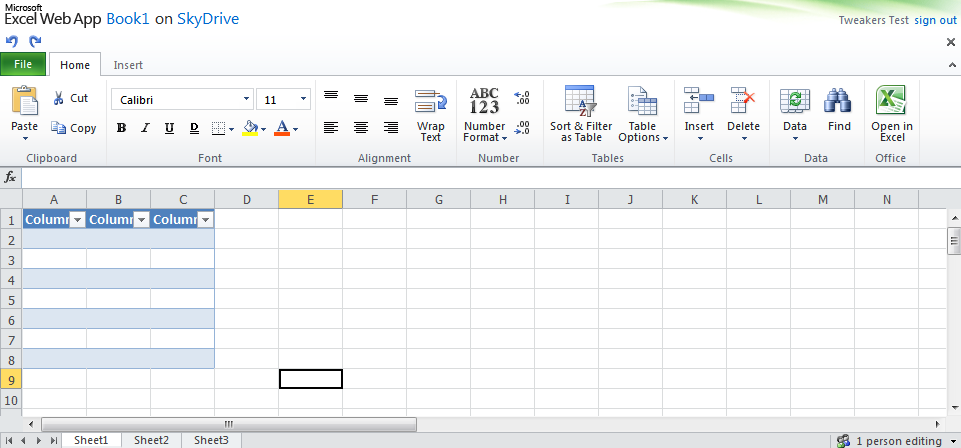Open the Table Options menu

pos(642,115)
